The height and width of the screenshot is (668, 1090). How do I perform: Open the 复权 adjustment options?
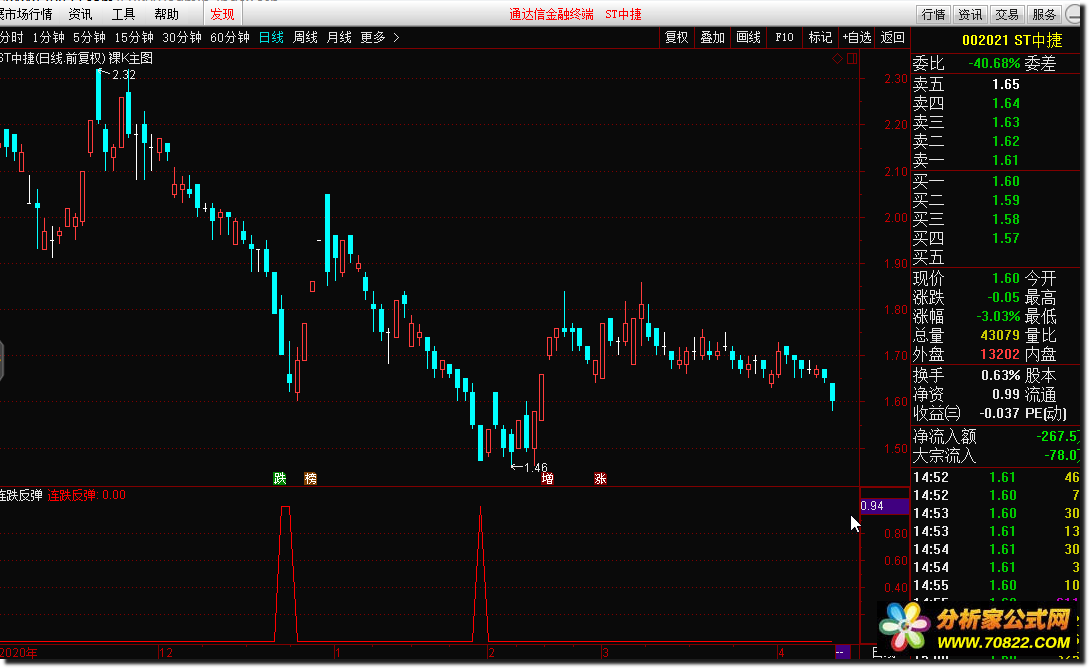676,38
